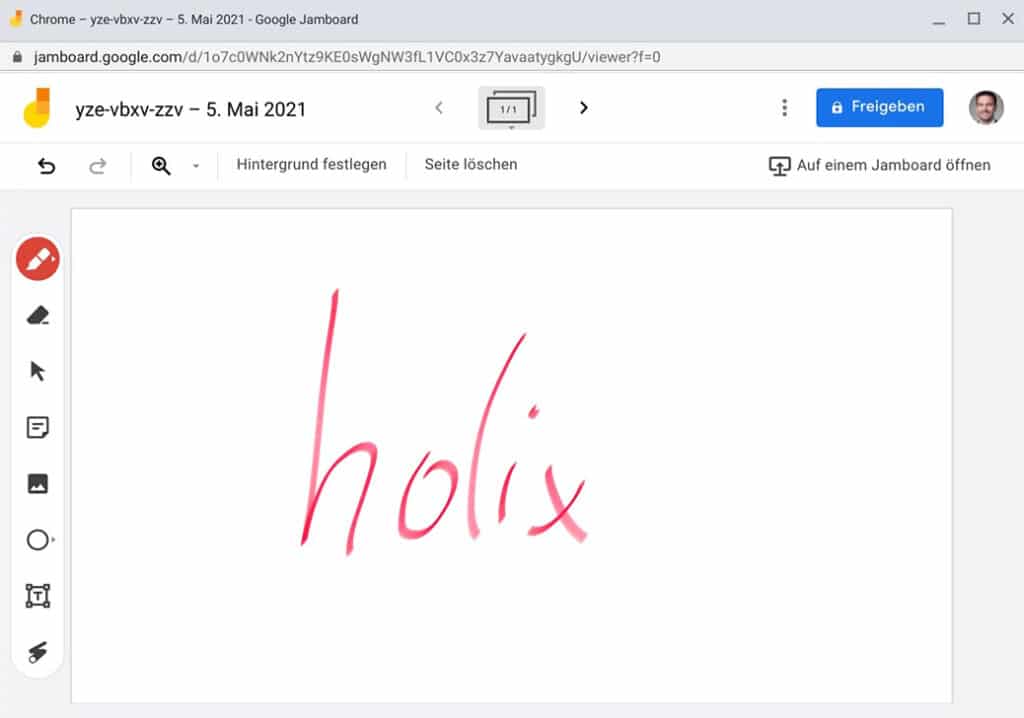1024x718 pixels.
Task: Click Auf einem Jamboard öffnen
Action: click(880, 165)
